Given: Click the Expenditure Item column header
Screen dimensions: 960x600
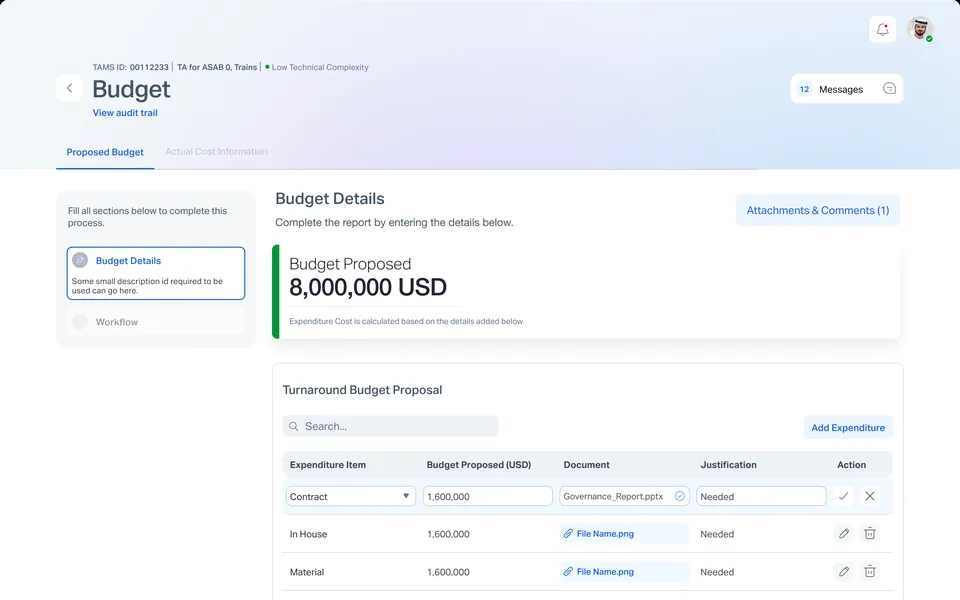Looking at the screenshot, I should pyautogui.click(x=328, y=465).
